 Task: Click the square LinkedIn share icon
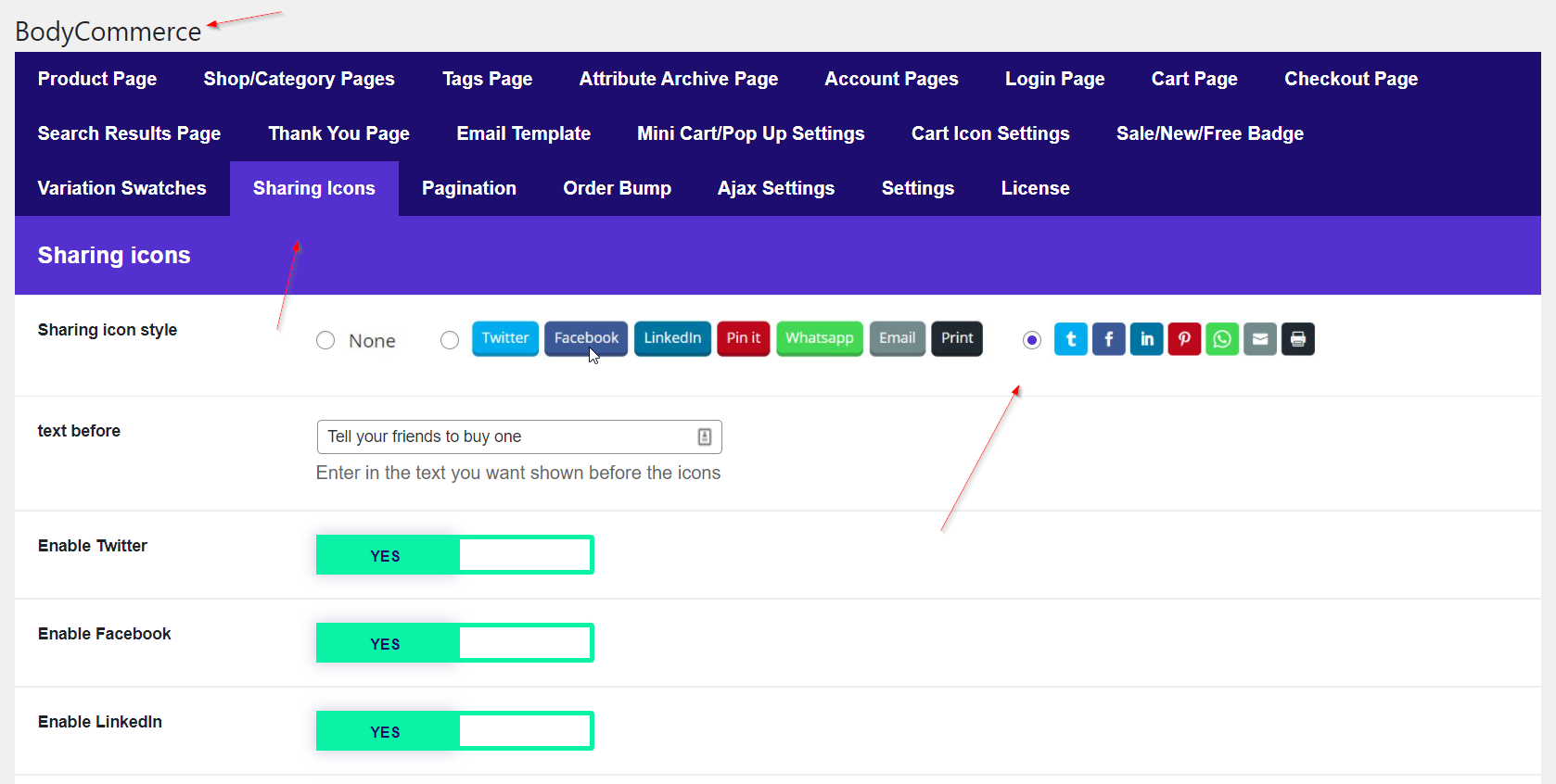point(1146,339)
